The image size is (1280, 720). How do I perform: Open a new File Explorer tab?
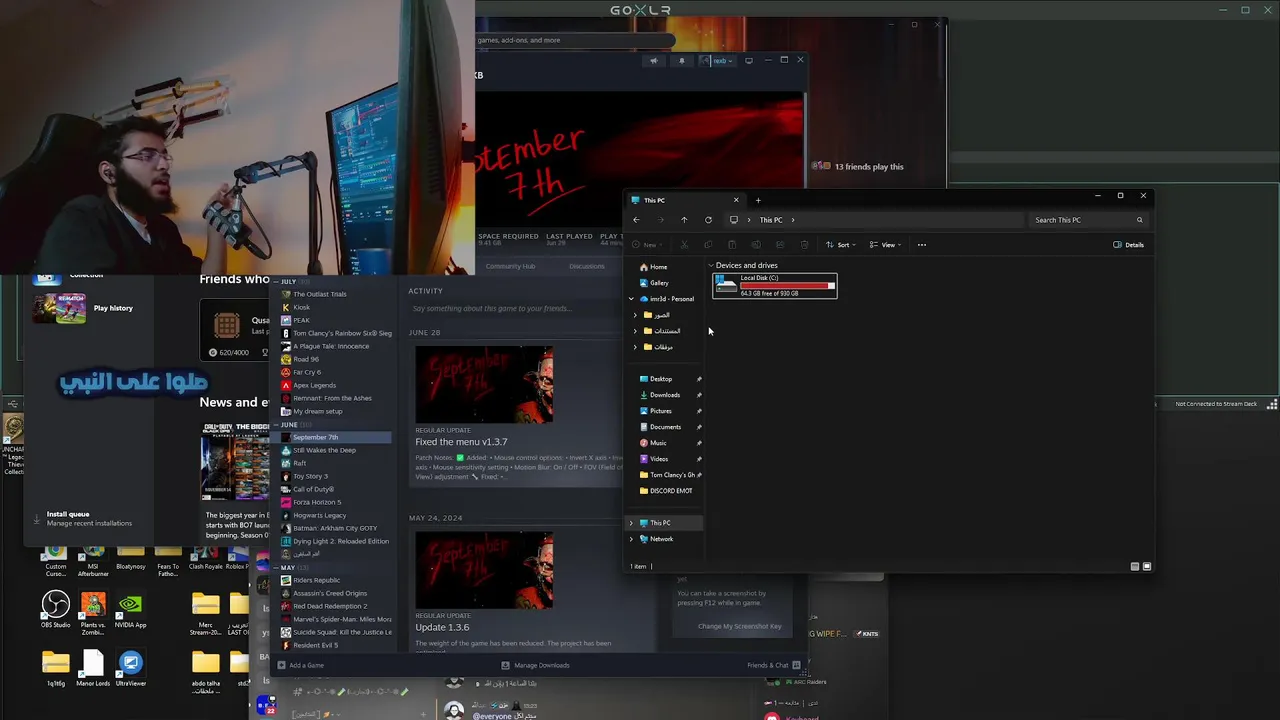(x=758, y=200)
